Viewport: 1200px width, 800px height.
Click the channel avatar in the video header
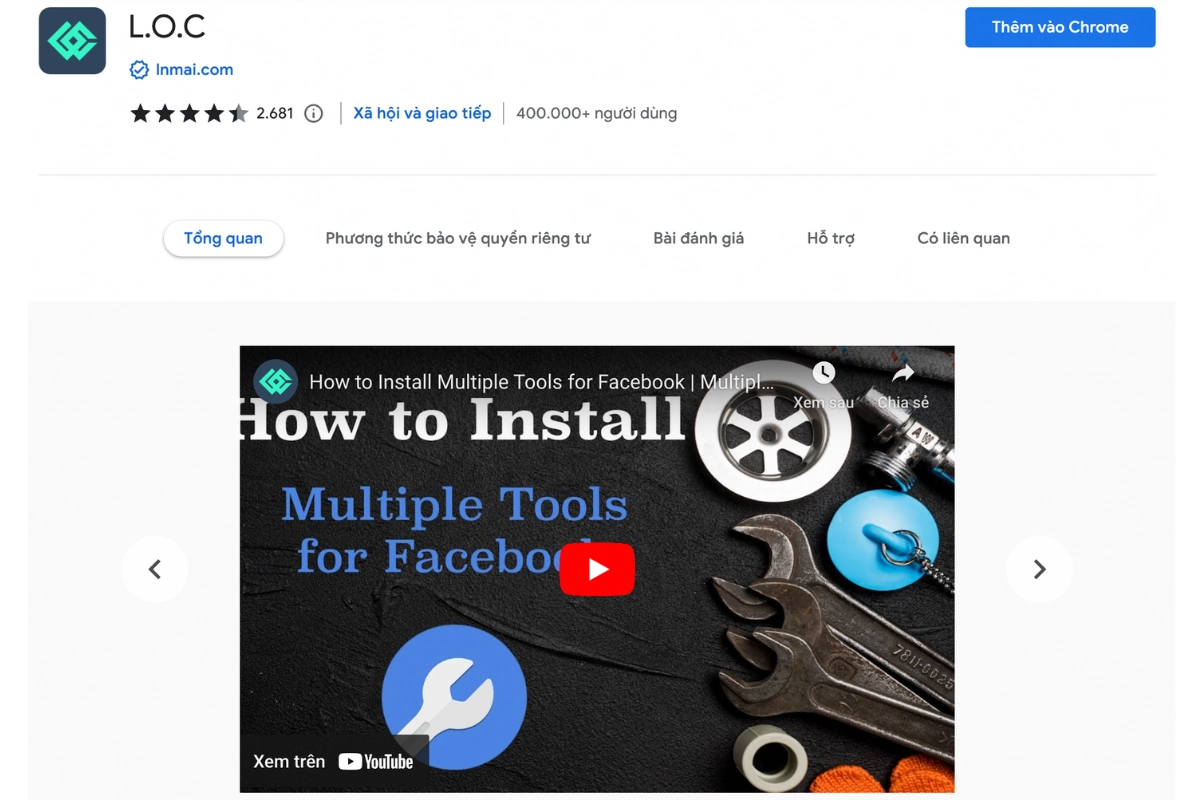click(x=275, y=382)
